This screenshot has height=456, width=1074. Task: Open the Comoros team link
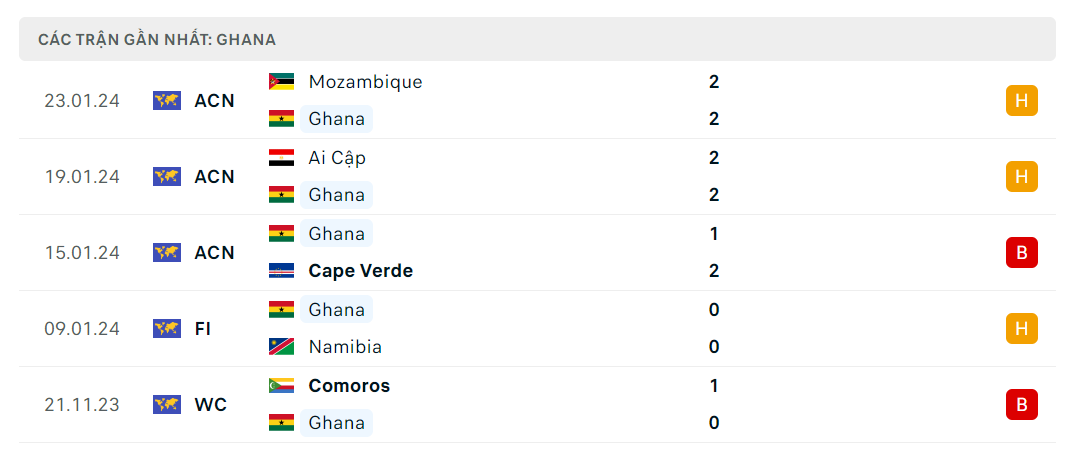[x=349, y=385]
